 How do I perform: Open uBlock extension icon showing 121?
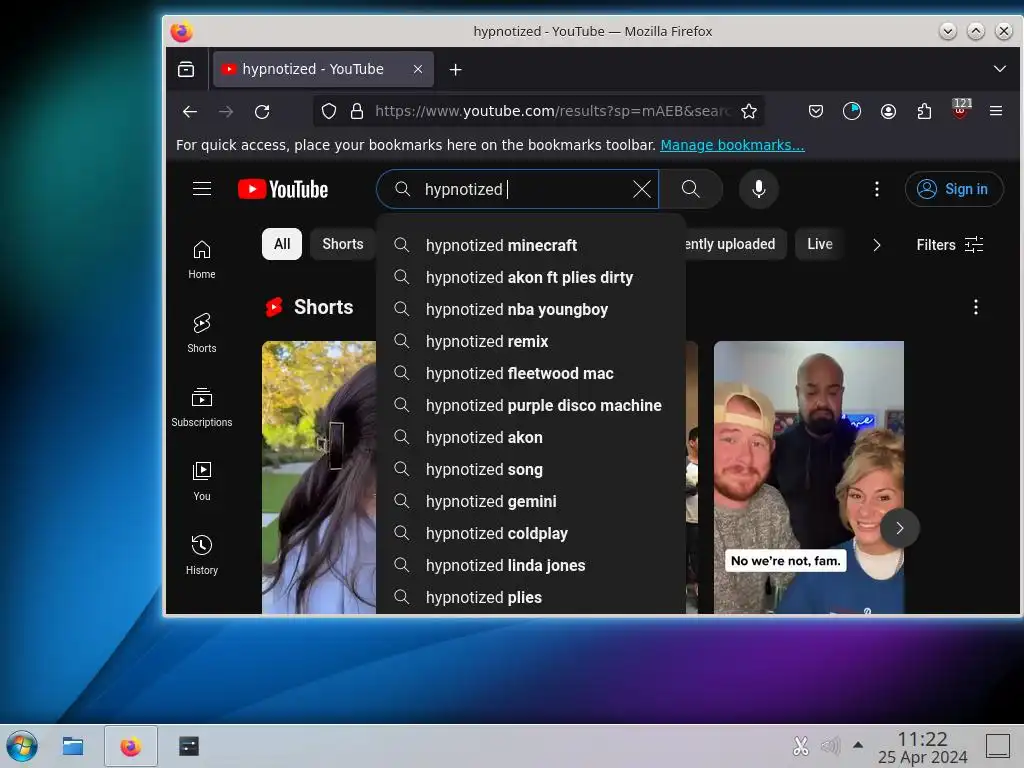960,110
